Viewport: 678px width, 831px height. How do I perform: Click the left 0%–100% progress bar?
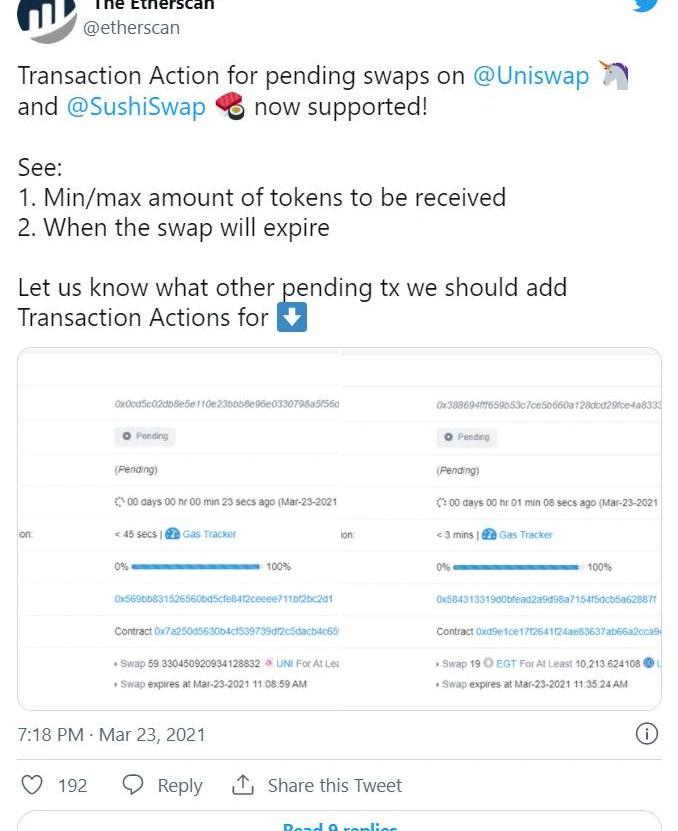tap(196, 566)
